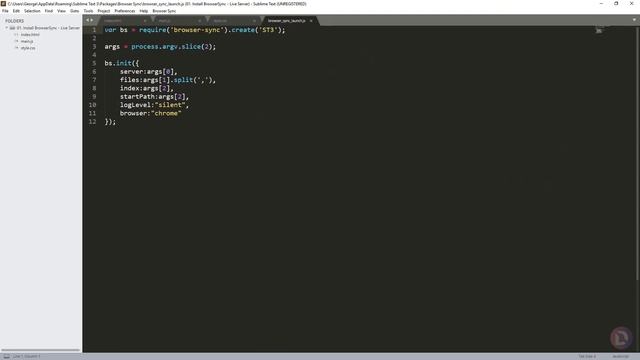
Task: Open the Tools menu
Action: click(88, 11)
